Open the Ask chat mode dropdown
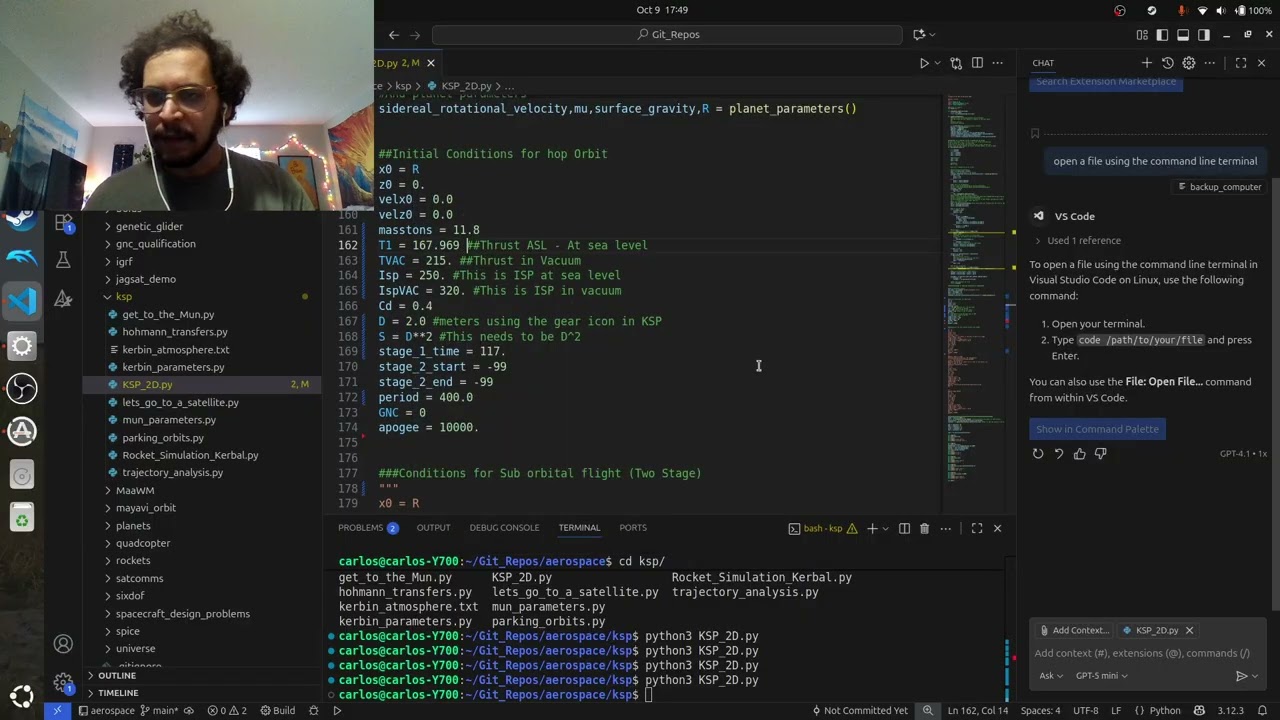This screenshot has height=720, width=1280. pyautogui.click(x=1050, y=675)
